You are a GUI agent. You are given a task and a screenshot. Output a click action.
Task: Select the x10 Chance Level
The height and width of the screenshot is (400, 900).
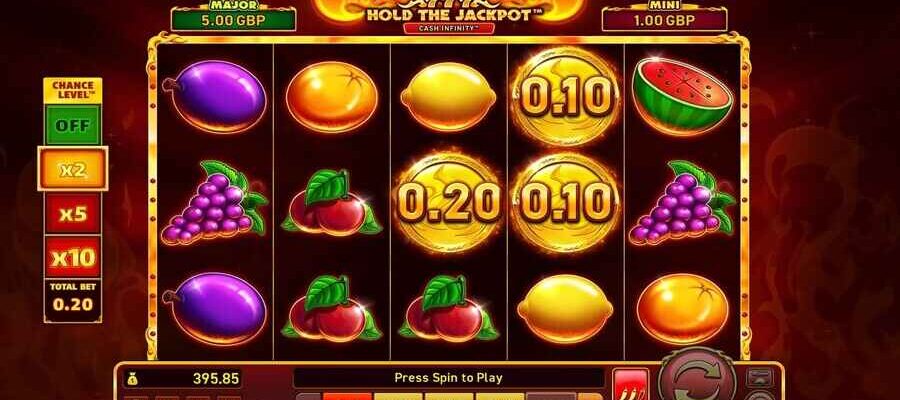[73, 257]
